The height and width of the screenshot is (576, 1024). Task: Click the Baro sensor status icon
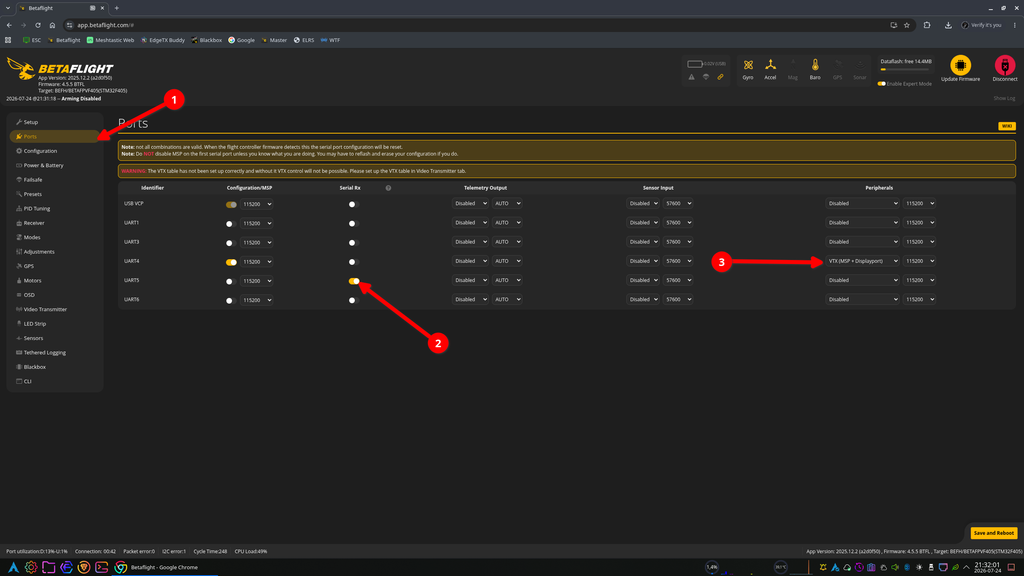815,65
